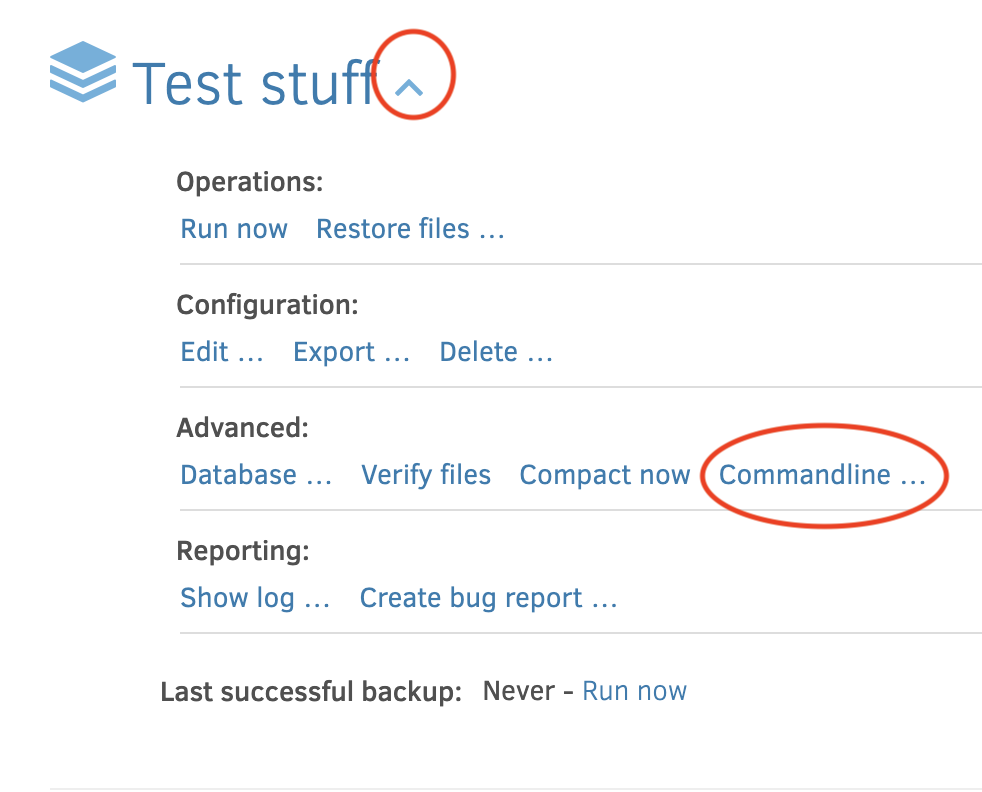
Task: Click the Test stuff backup title
Action: [x=260, y=85]
